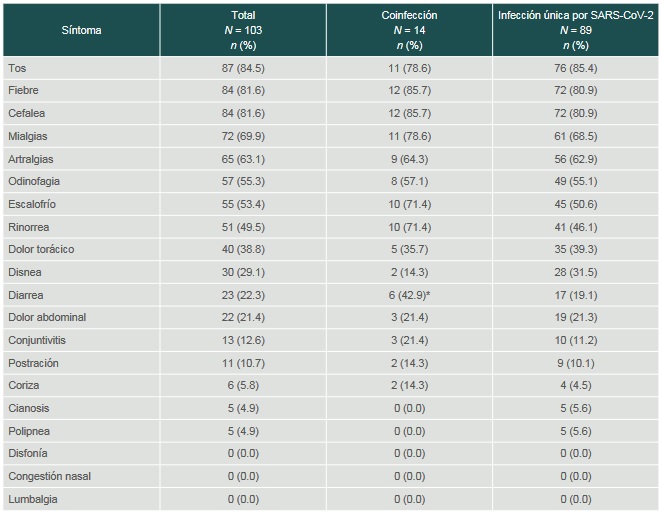This screenshot has height=512, width=663.
Task: Click the Dolor abdominal row label
Action: pos(46,317)
